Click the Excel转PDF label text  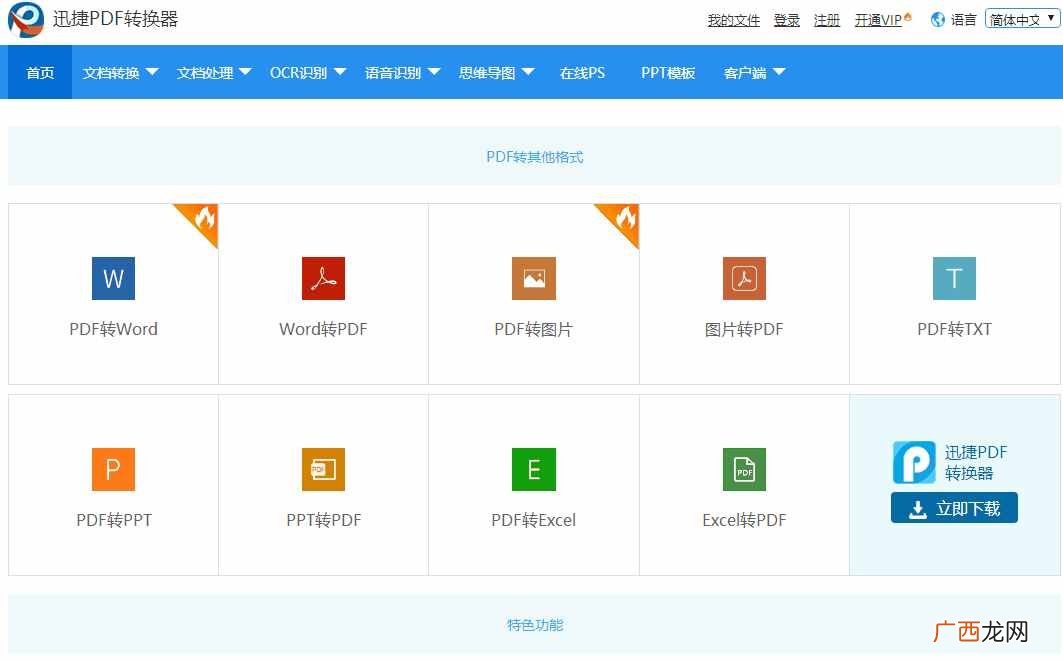point(744,520)
